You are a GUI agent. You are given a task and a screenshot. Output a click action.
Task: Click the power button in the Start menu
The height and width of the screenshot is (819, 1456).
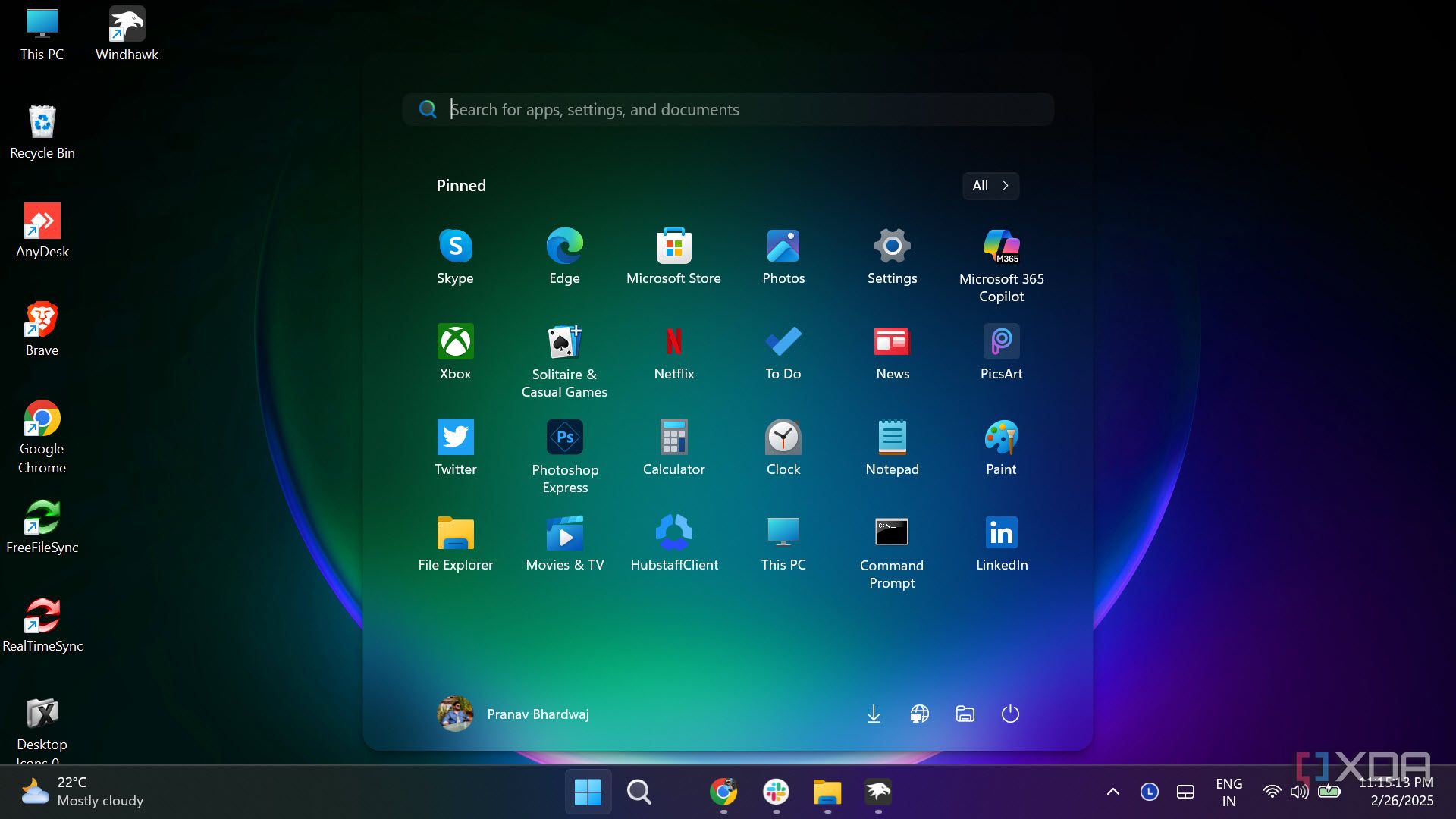pos(1010,714)
